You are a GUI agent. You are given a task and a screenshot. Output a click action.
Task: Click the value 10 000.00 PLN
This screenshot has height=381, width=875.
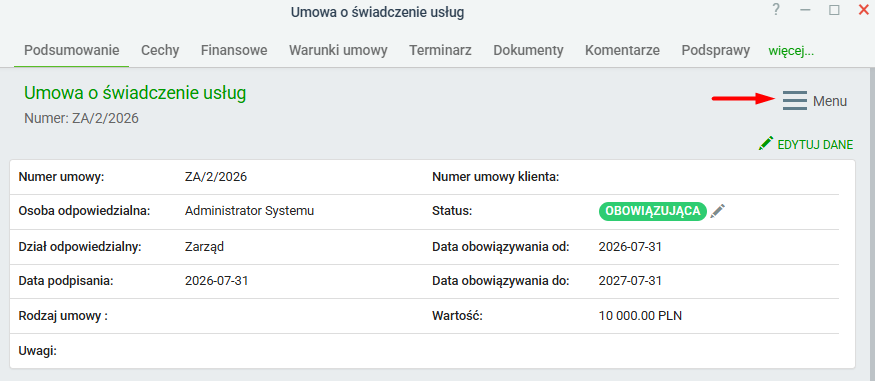(x=640, y=316)
